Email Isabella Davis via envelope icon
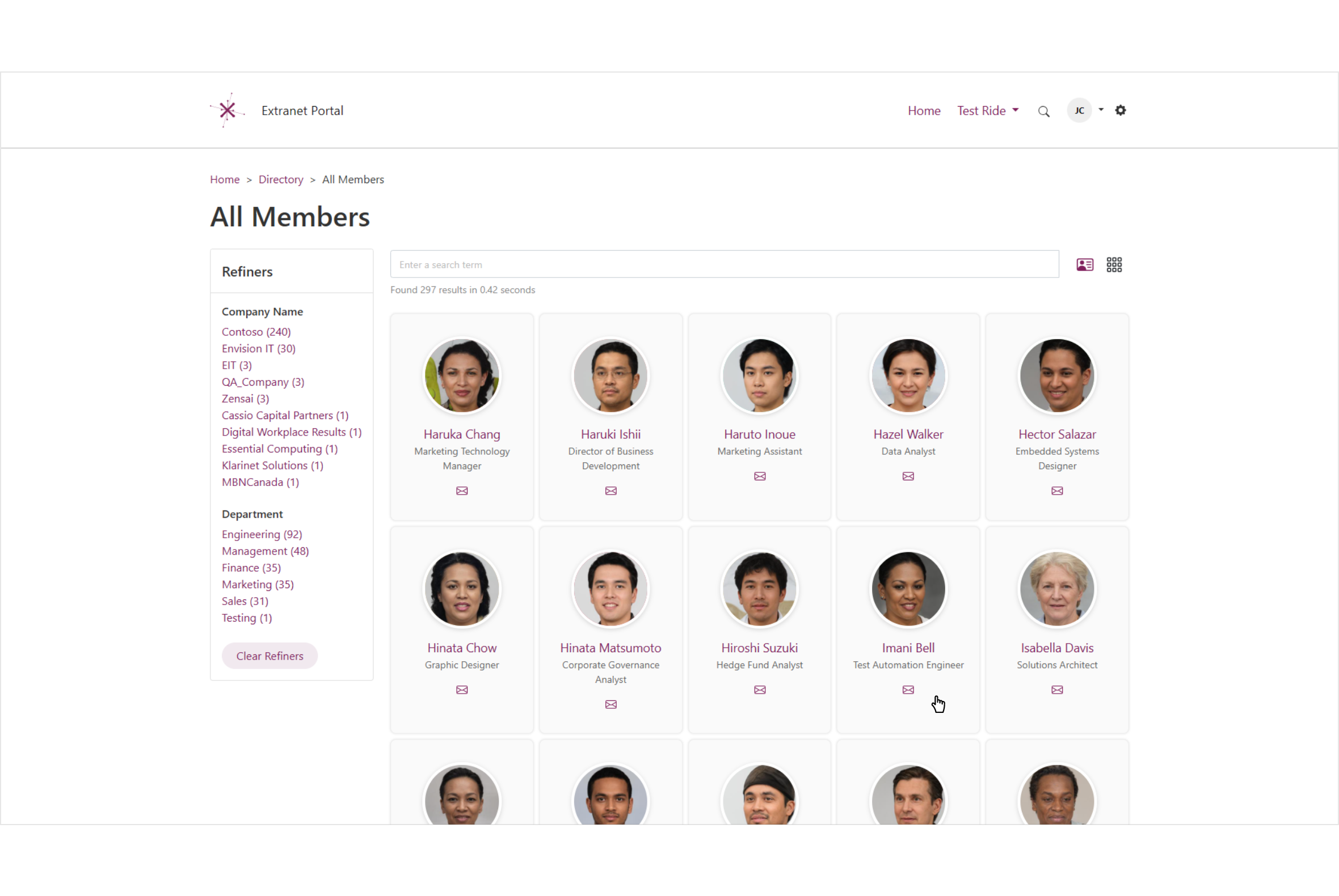The image size is (1339, 896). 1056,690
